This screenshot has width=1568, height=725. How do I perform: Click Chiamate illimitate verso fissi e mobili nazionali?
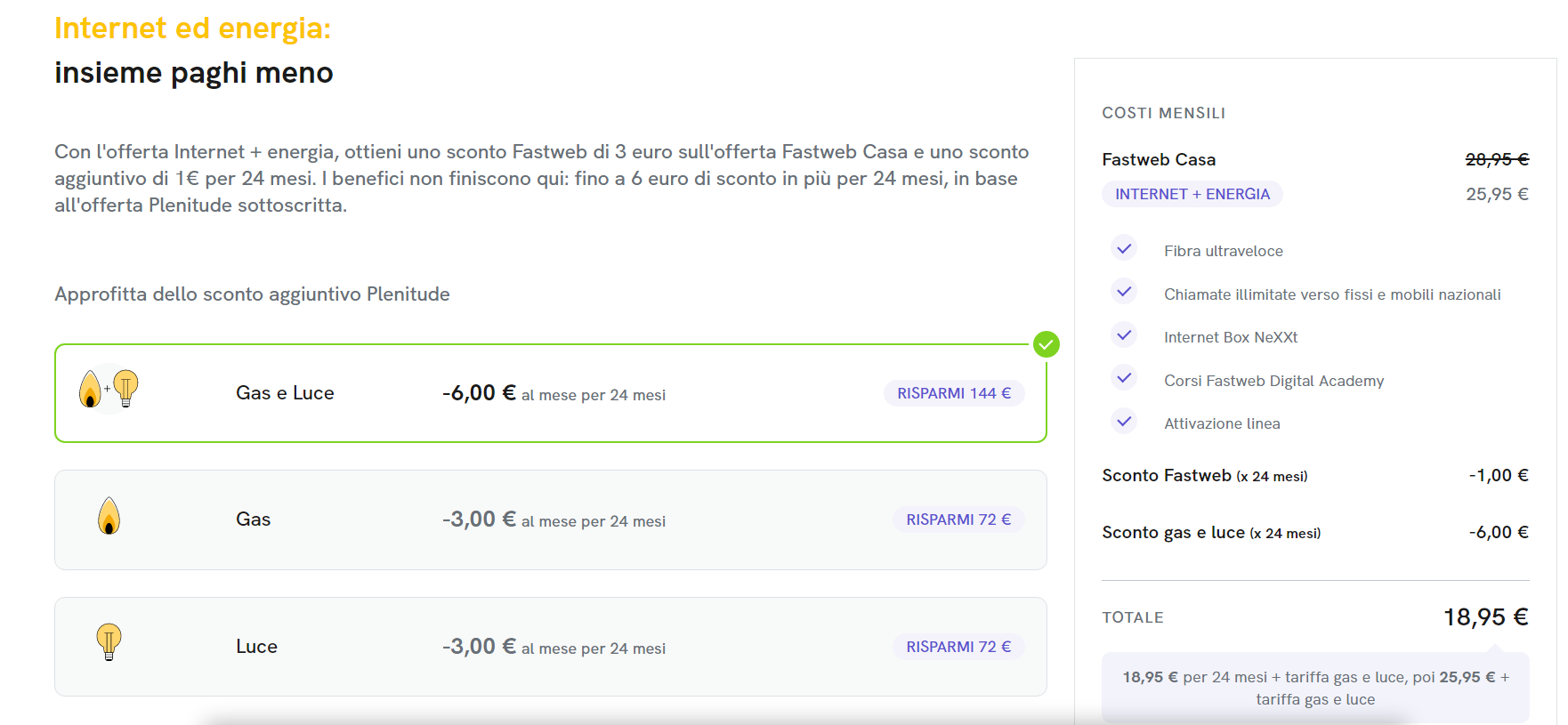point(1332,294)
